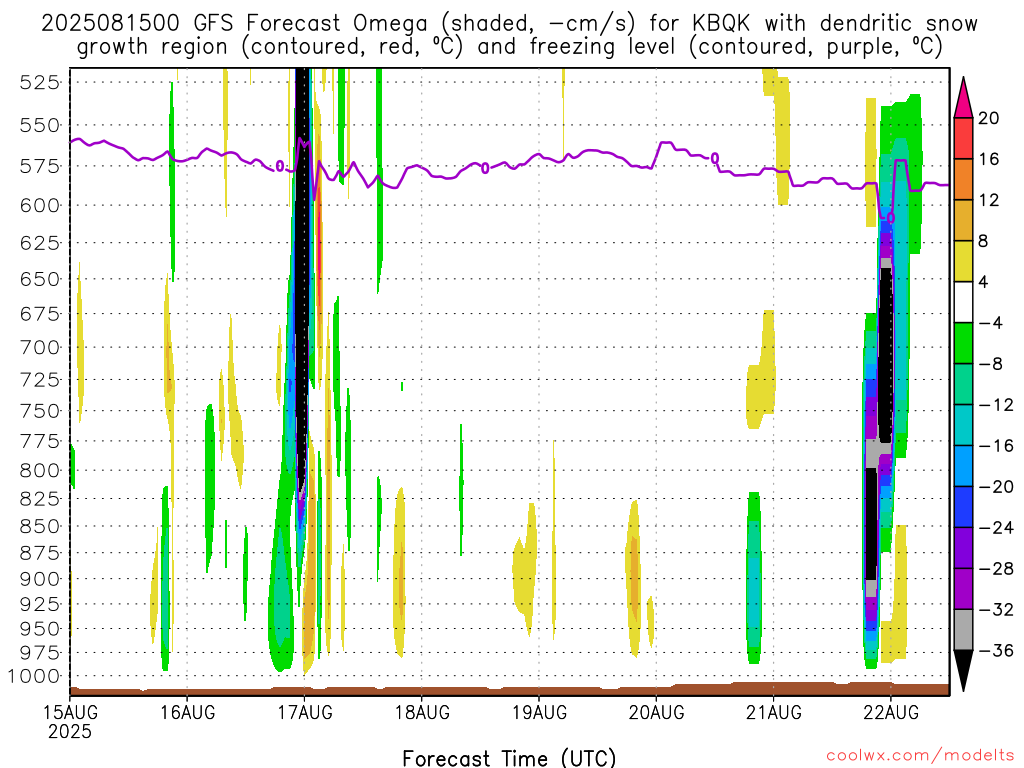Click the 550 pressure level label

(x=40, y=125)
